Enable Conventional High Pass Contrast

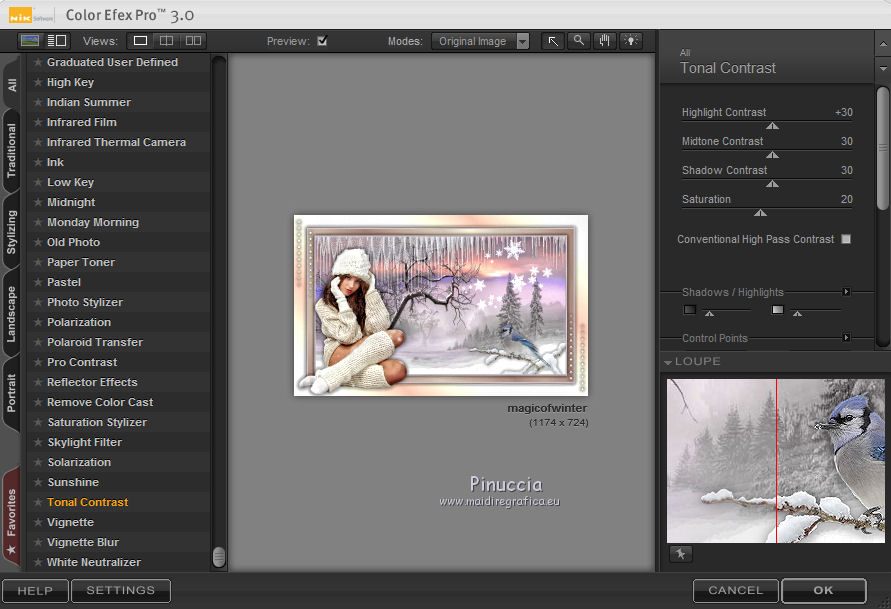(846, 240)
